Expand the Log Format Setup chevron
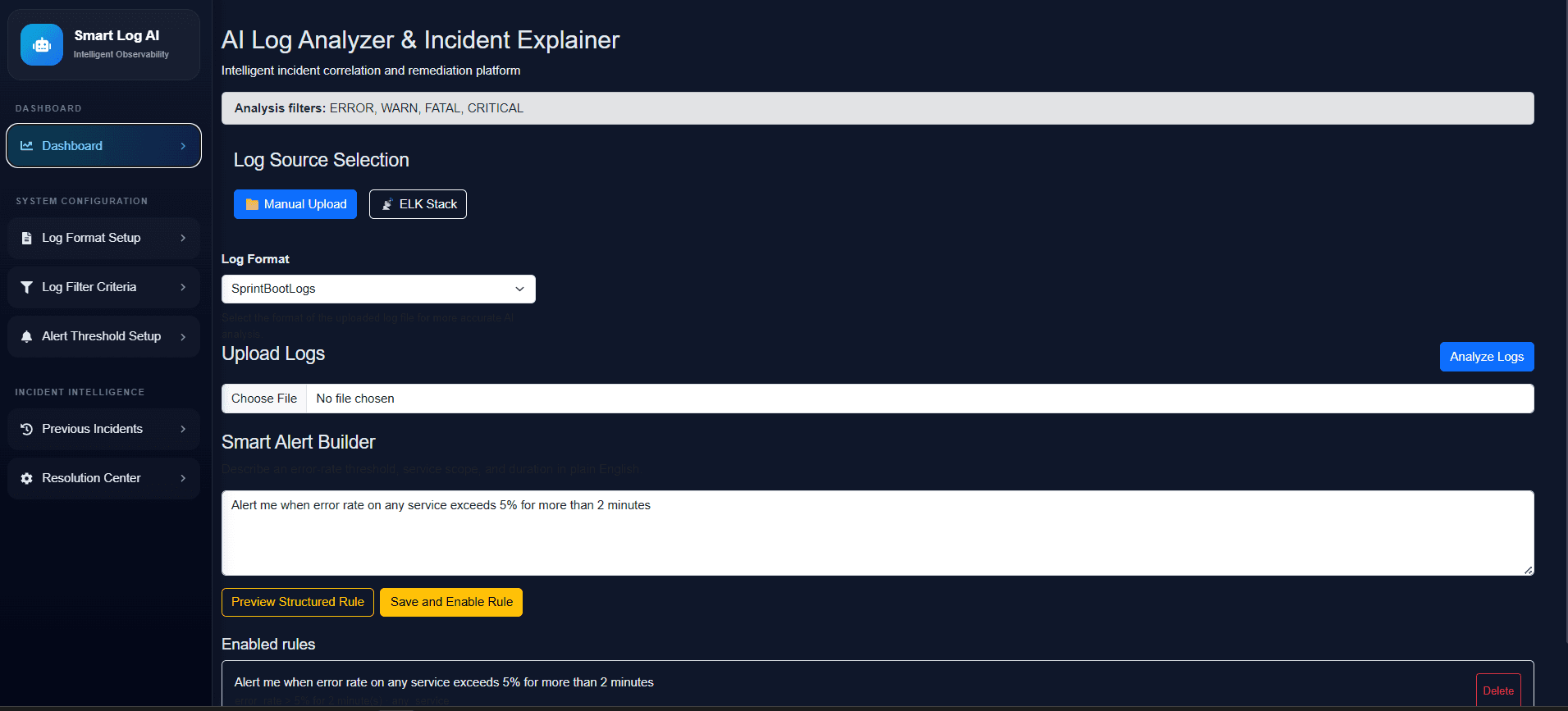The image size is (1568, 711). click(x=183, y=238)
